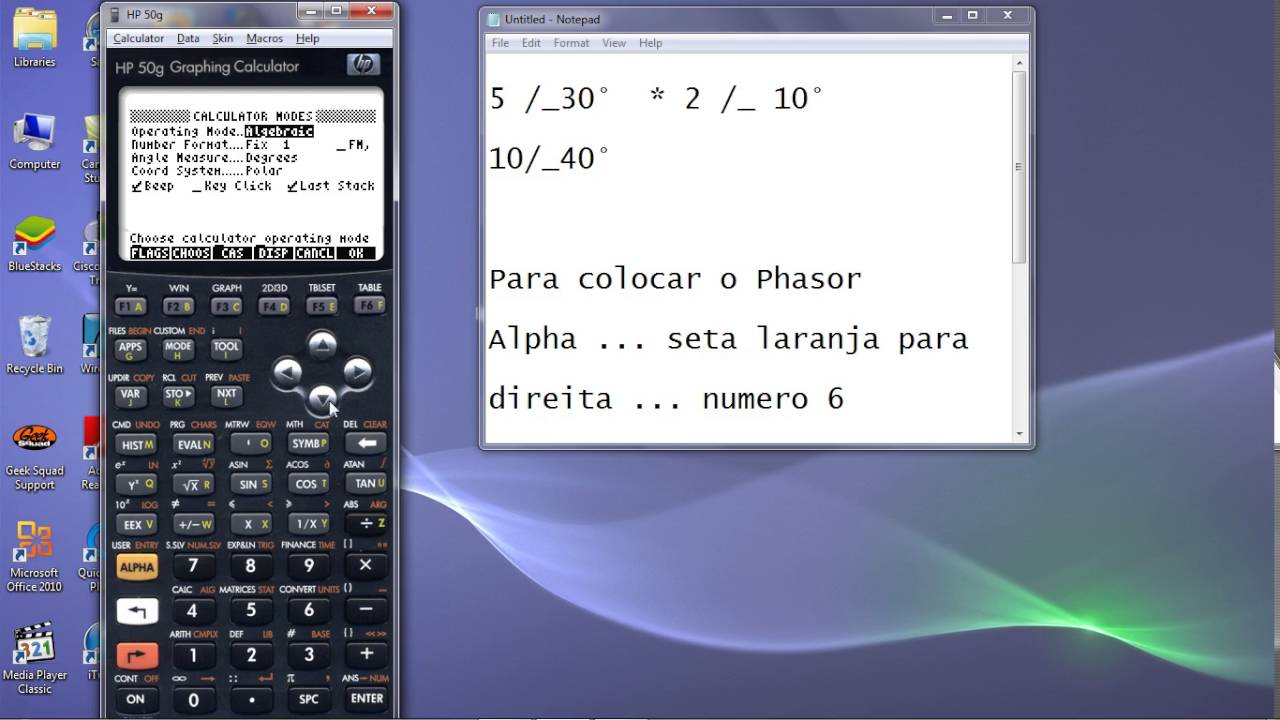Click the plus key on calculator

click(x=366, y=654)
